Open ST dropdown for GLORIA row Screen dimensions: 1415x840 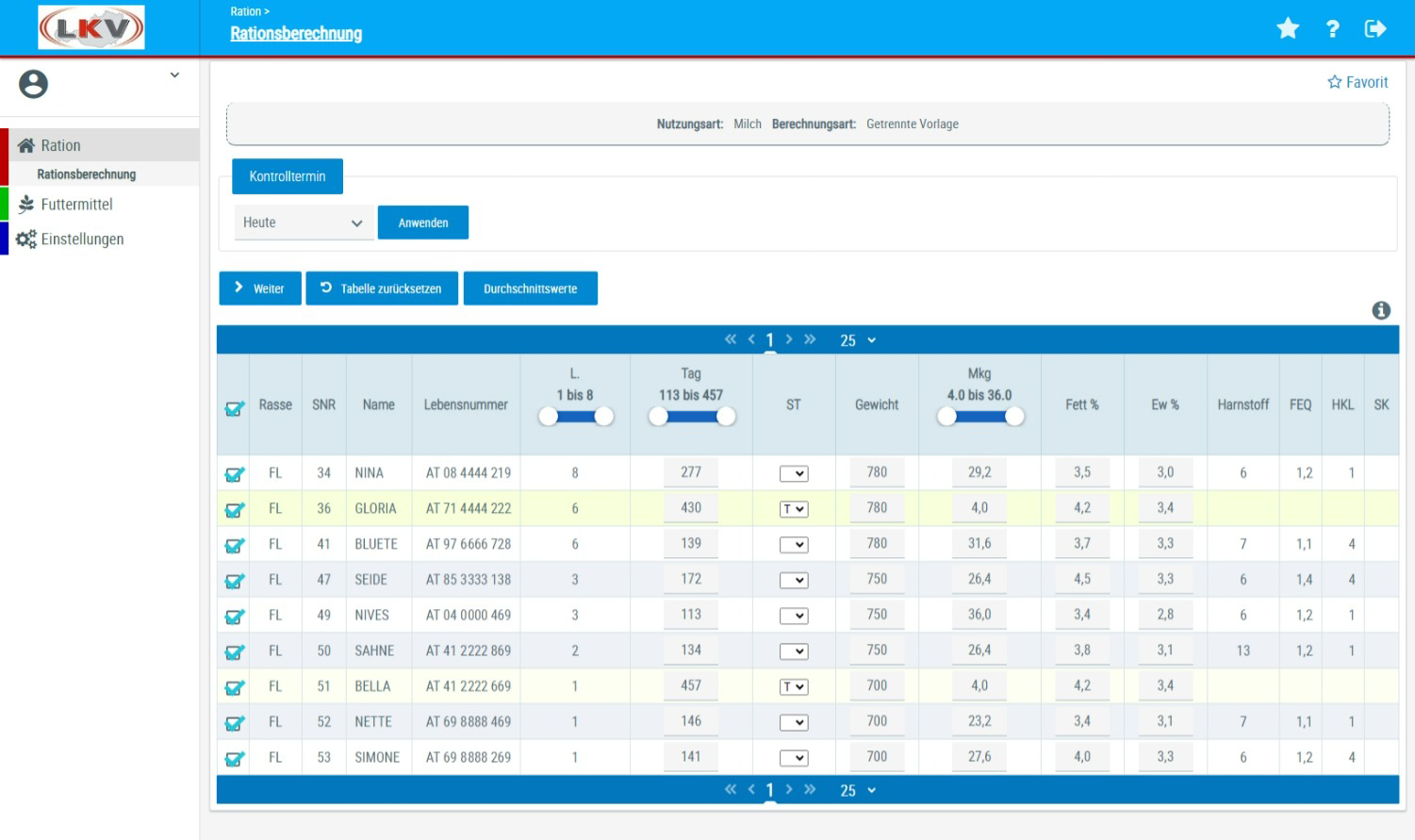[794, 509]
